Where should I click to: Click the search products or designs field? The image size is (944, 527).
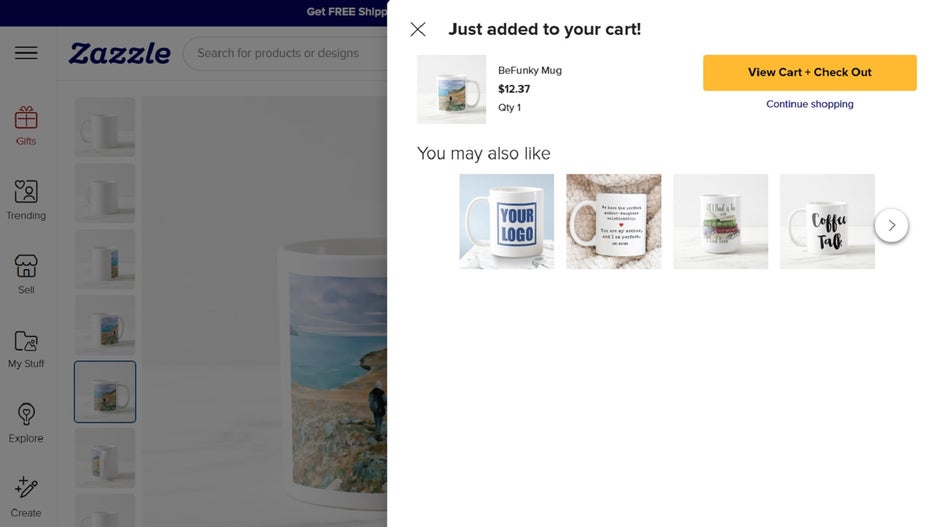(285, 53)
